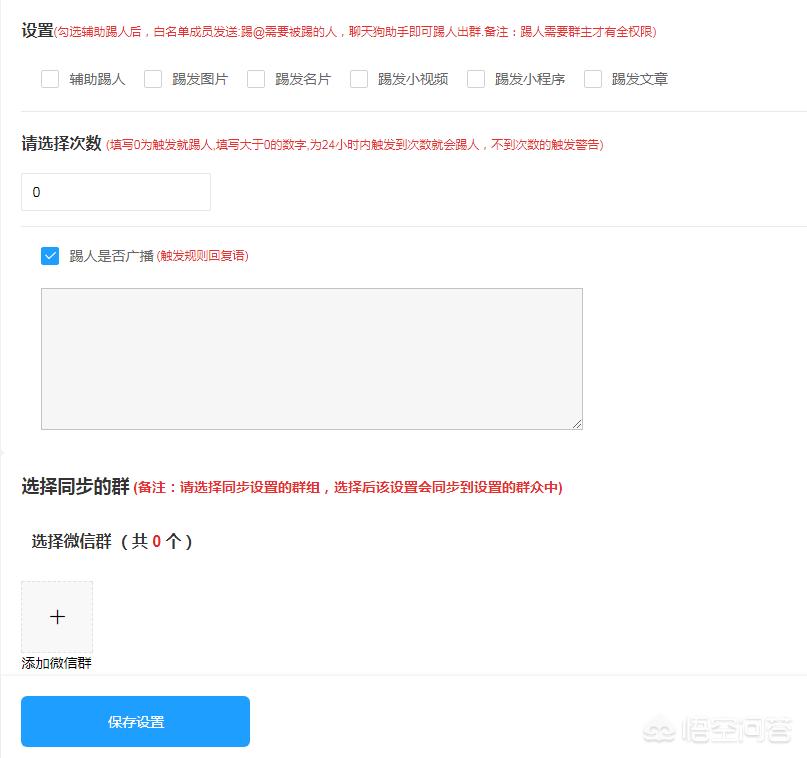Enable the 踢发名片 checkbox
Screen dimensions: 807x758
coord(256,78)
